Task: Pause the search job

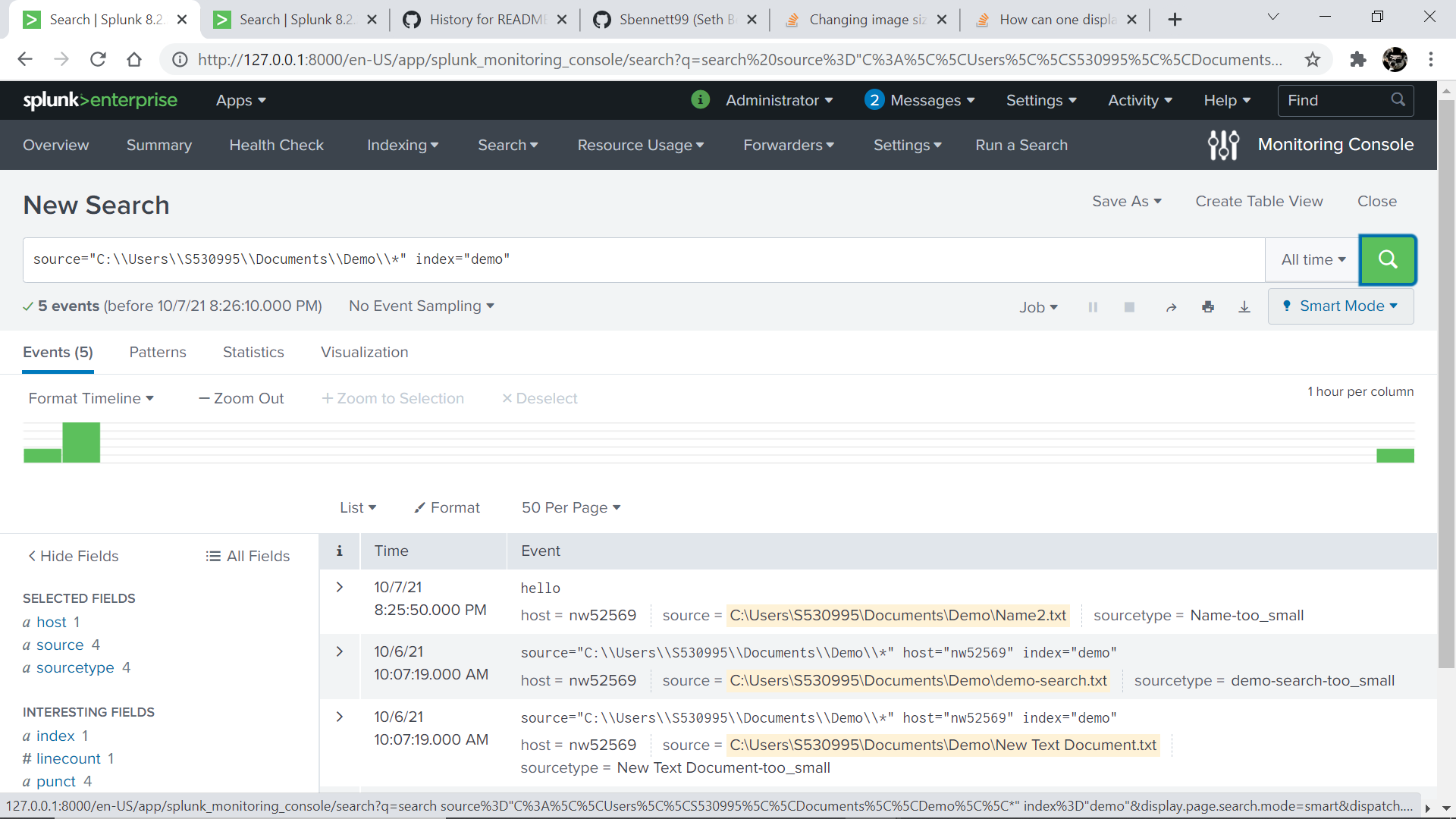Action: (x=1093, y=307)
